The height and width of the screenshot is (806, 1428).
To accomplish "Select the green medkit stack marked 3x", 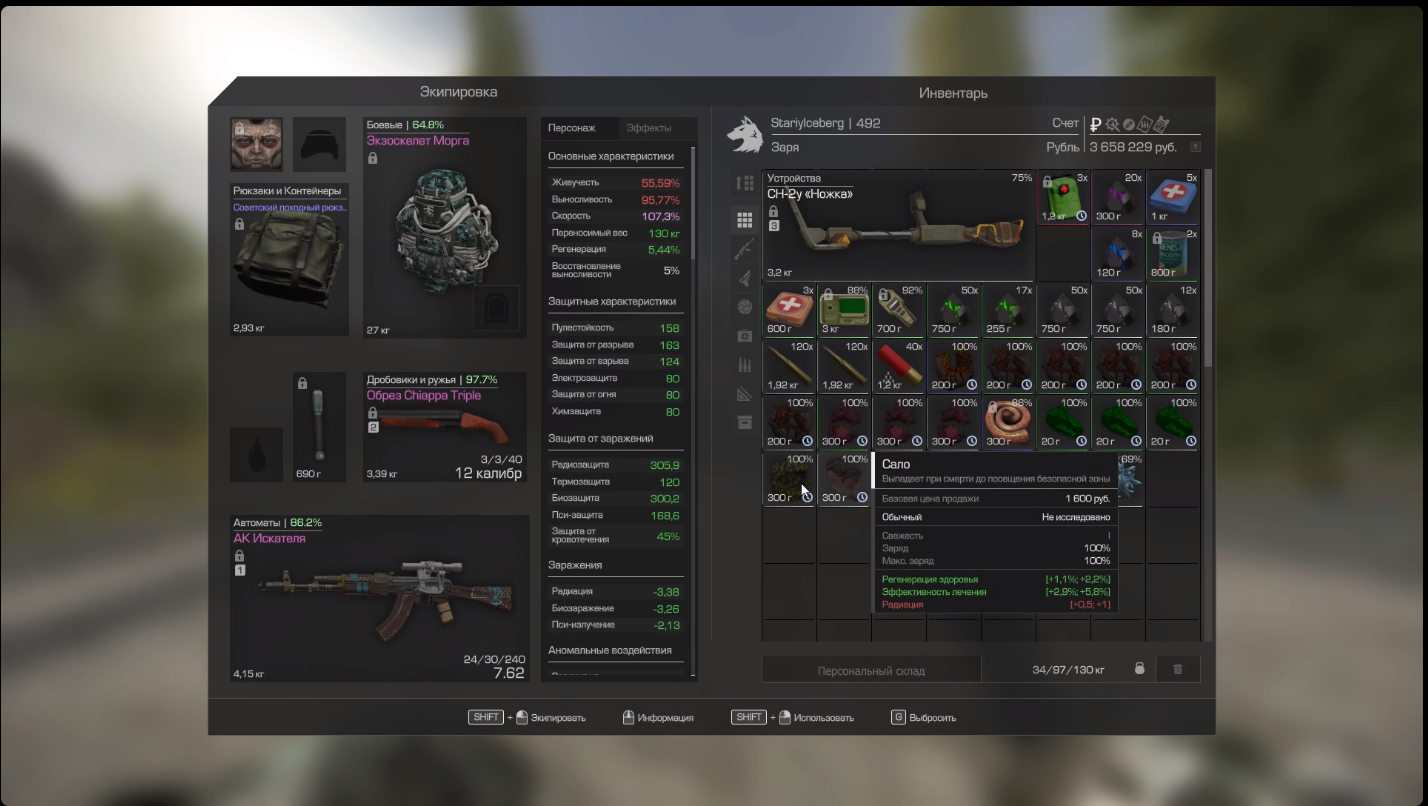I will coord(1064,197).
